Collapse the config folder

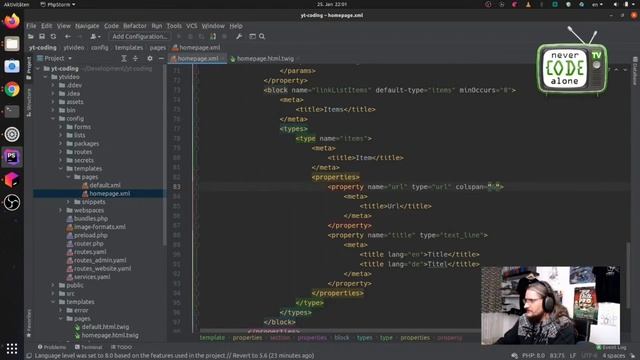53,118
